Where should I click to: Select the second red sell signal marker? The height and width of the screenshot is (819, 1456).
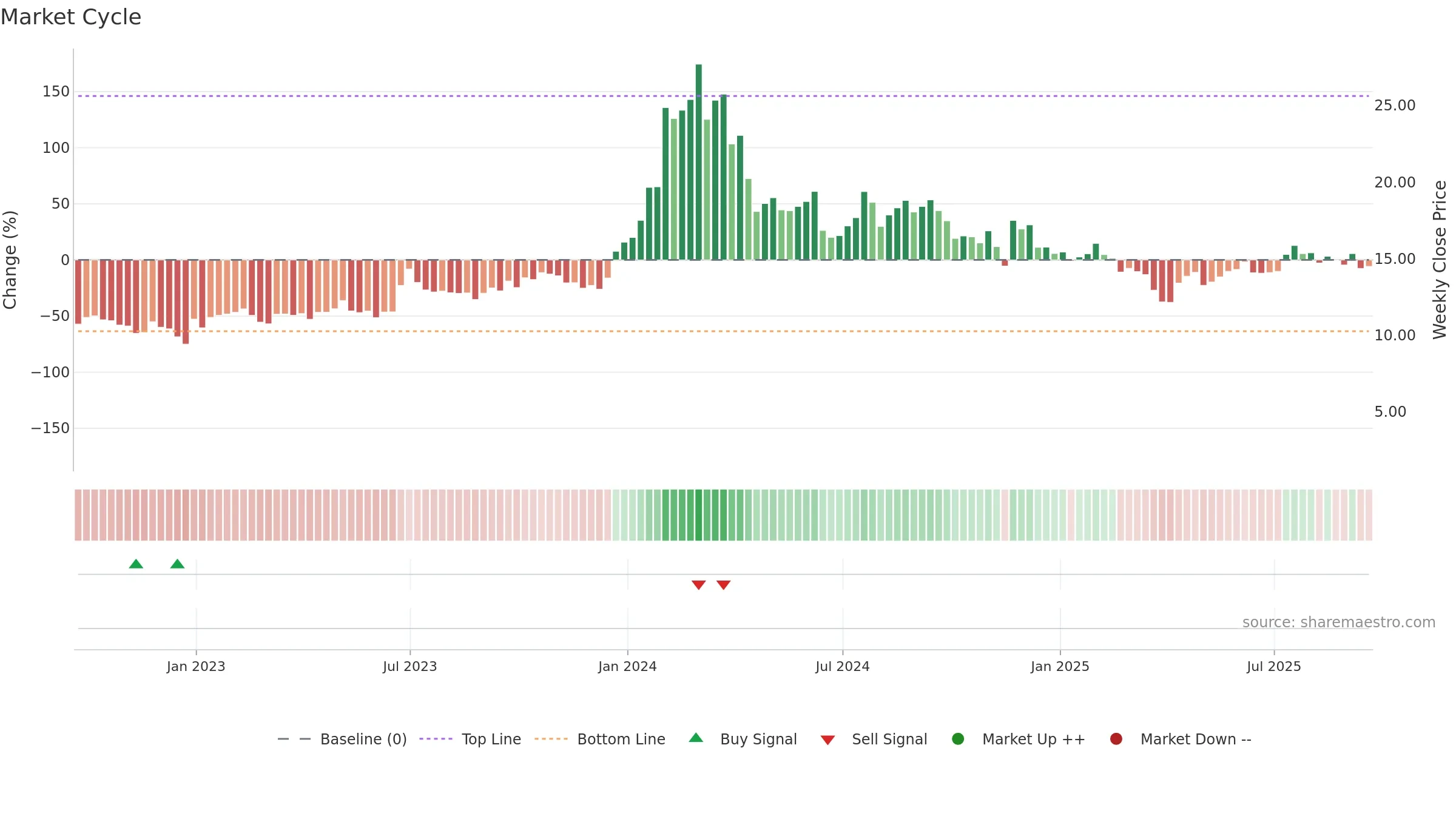[723, 585]
